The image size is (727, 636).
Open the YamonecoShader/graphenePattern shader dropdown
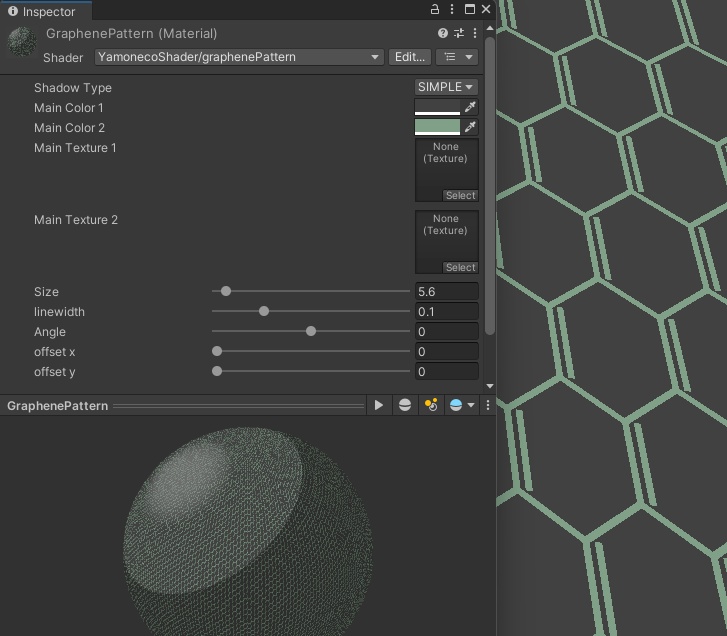click(x=239, y=57)
